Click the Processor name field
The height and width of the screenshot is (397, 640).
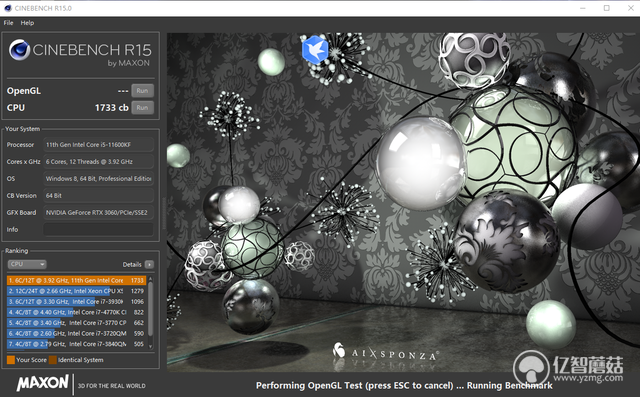click(x=98, y=144)
